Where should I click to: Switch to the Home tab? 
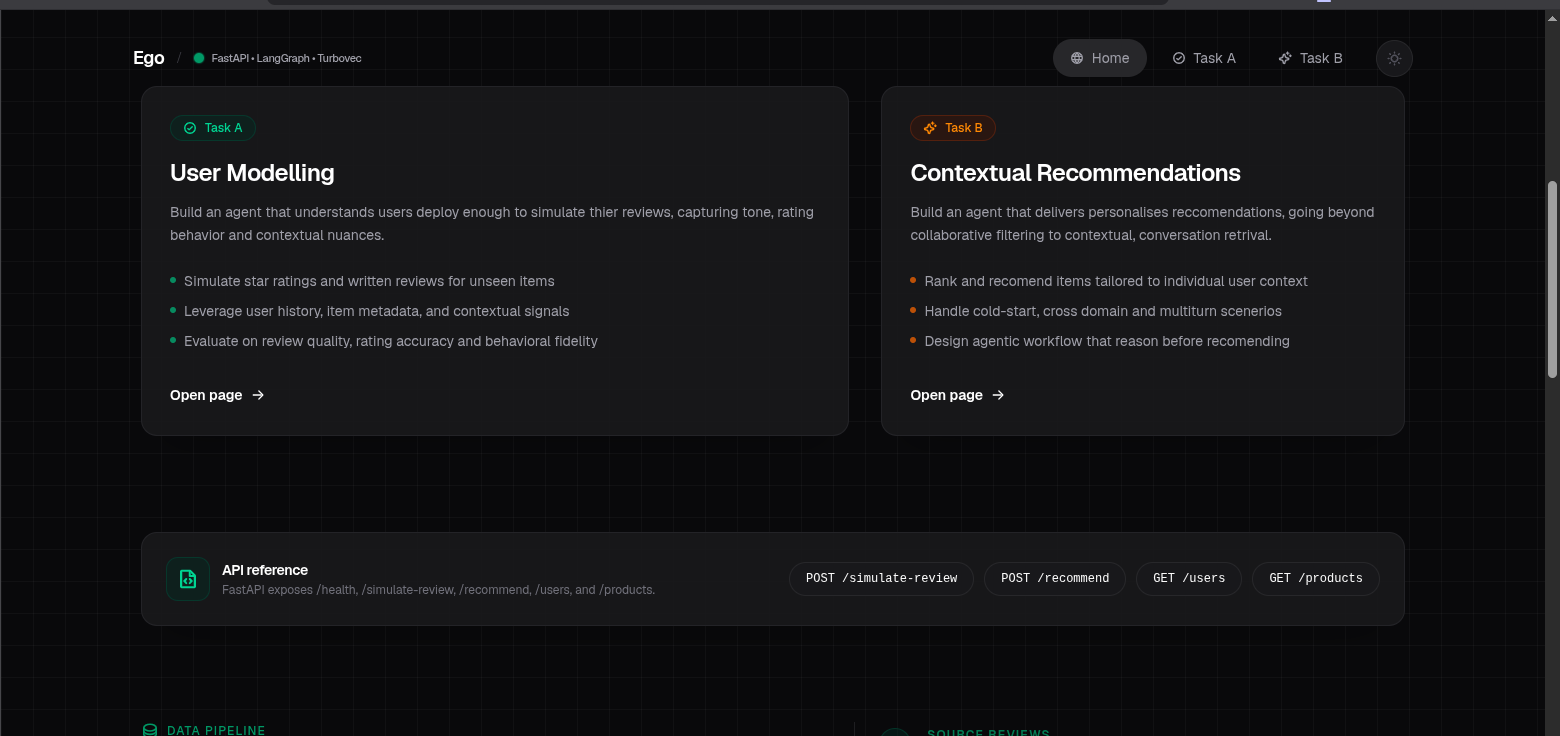1100,58
